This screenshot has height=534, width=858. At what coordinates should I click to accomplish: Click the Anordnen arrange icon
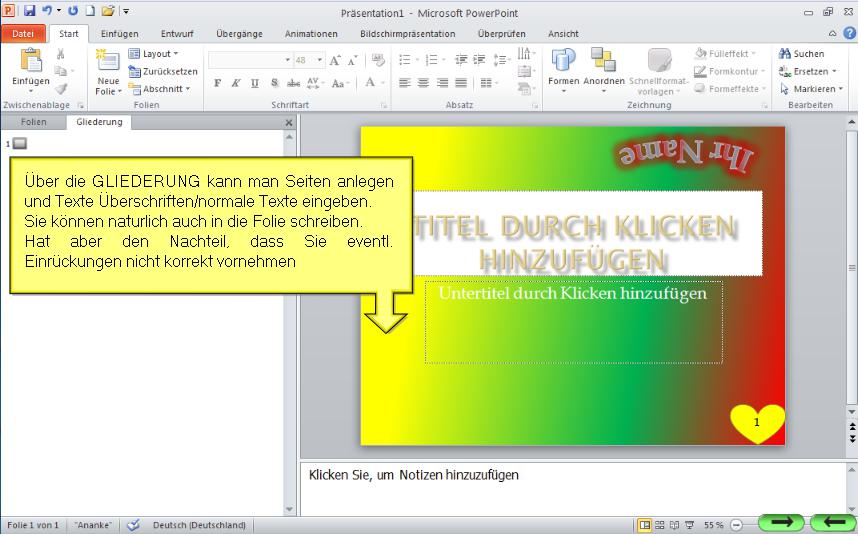pyautogui.click(x=603, y=61)
